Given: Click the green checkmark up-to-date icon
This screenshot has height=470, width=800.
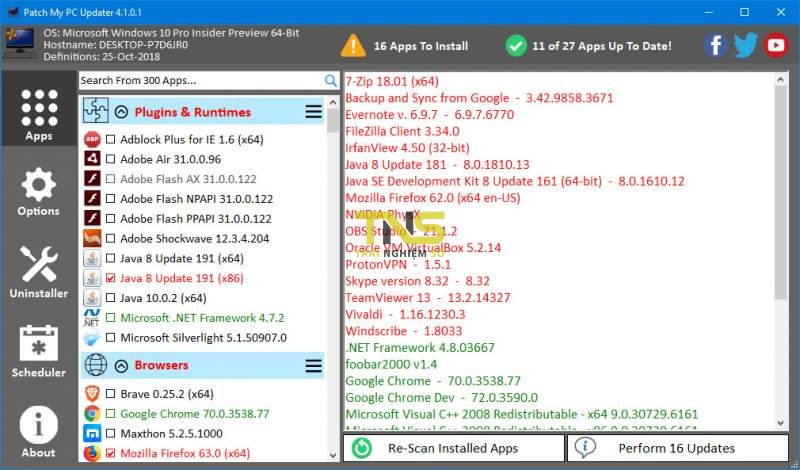Looking at the screenshot, I should click(516, 46).
